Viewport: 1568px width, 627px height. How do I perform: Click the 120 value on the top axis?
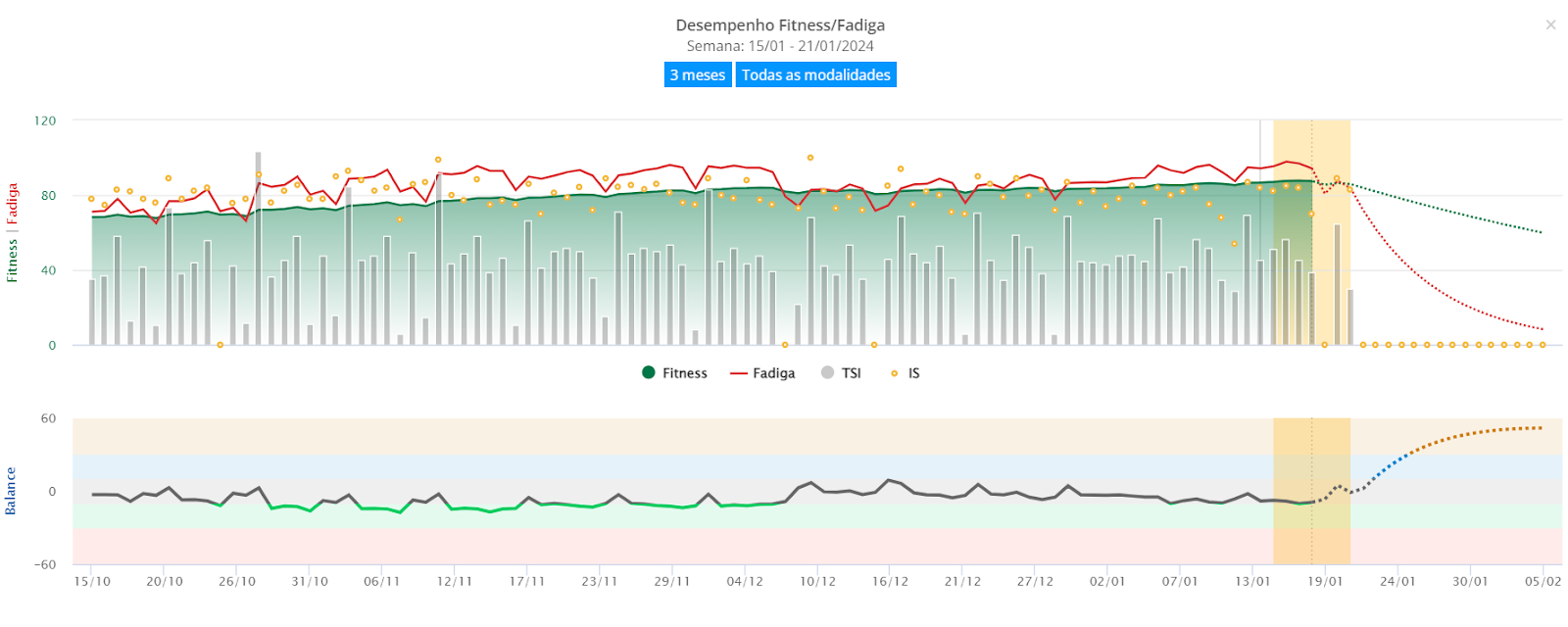click(x=45, y=121)
